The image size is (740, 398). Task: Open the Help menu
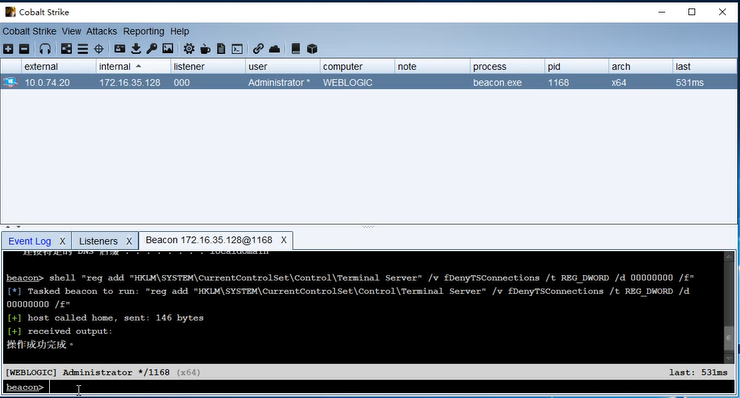[x=179, y=31]
